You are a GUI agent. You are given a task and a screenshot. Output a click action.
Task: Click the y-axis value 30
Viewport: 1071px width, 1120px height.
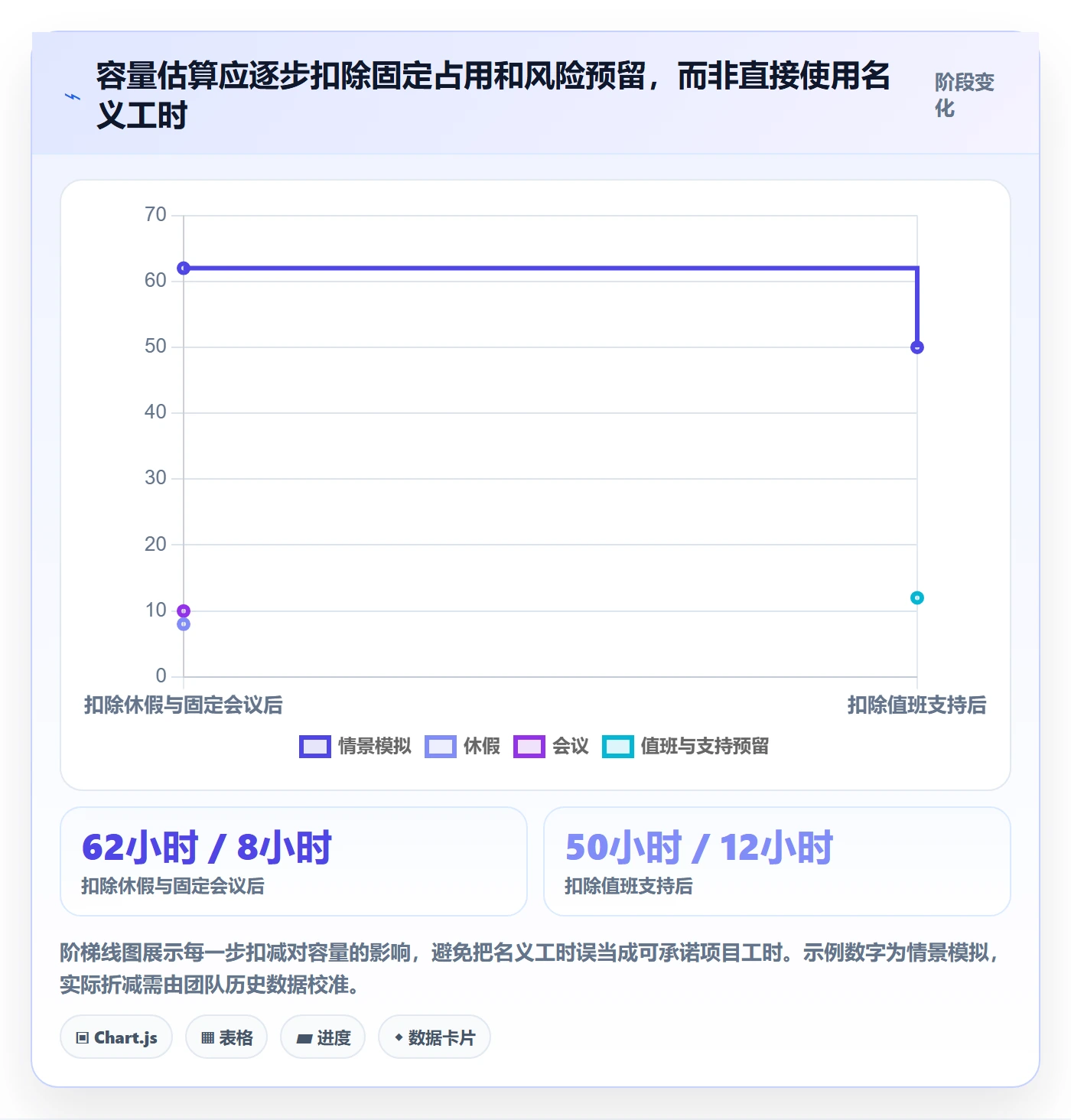[155, 477]
